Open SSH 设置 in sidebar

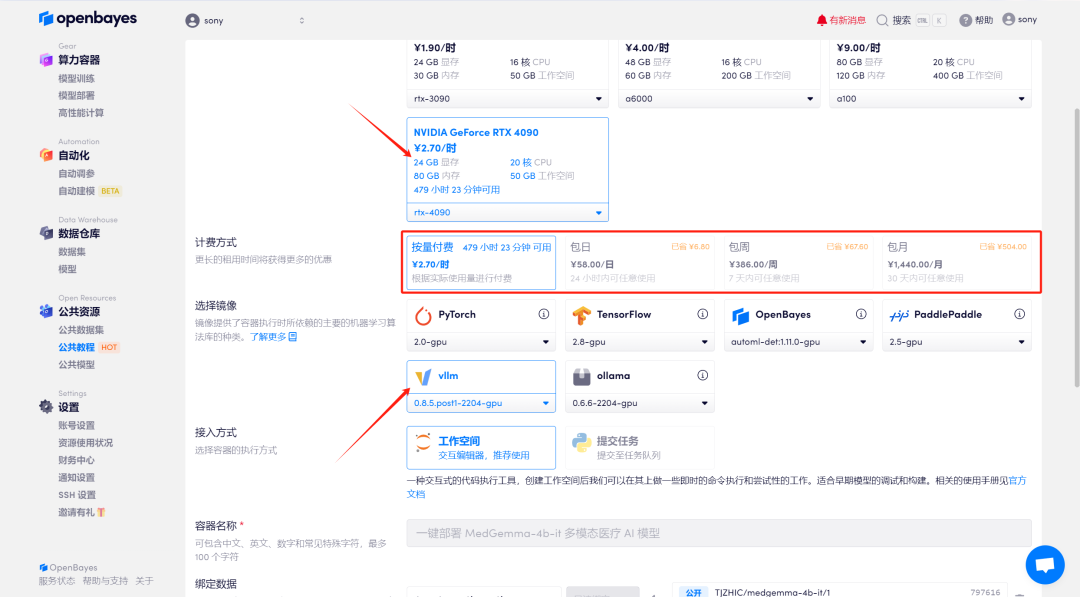click(77, 494)
